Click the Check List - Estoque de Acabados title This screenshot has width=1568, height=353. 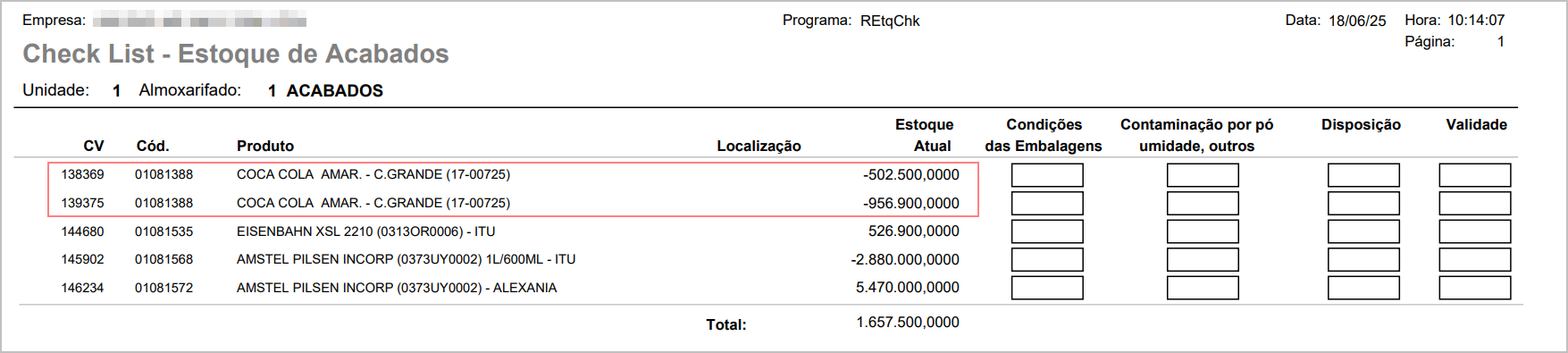click(x=236, y=54)
